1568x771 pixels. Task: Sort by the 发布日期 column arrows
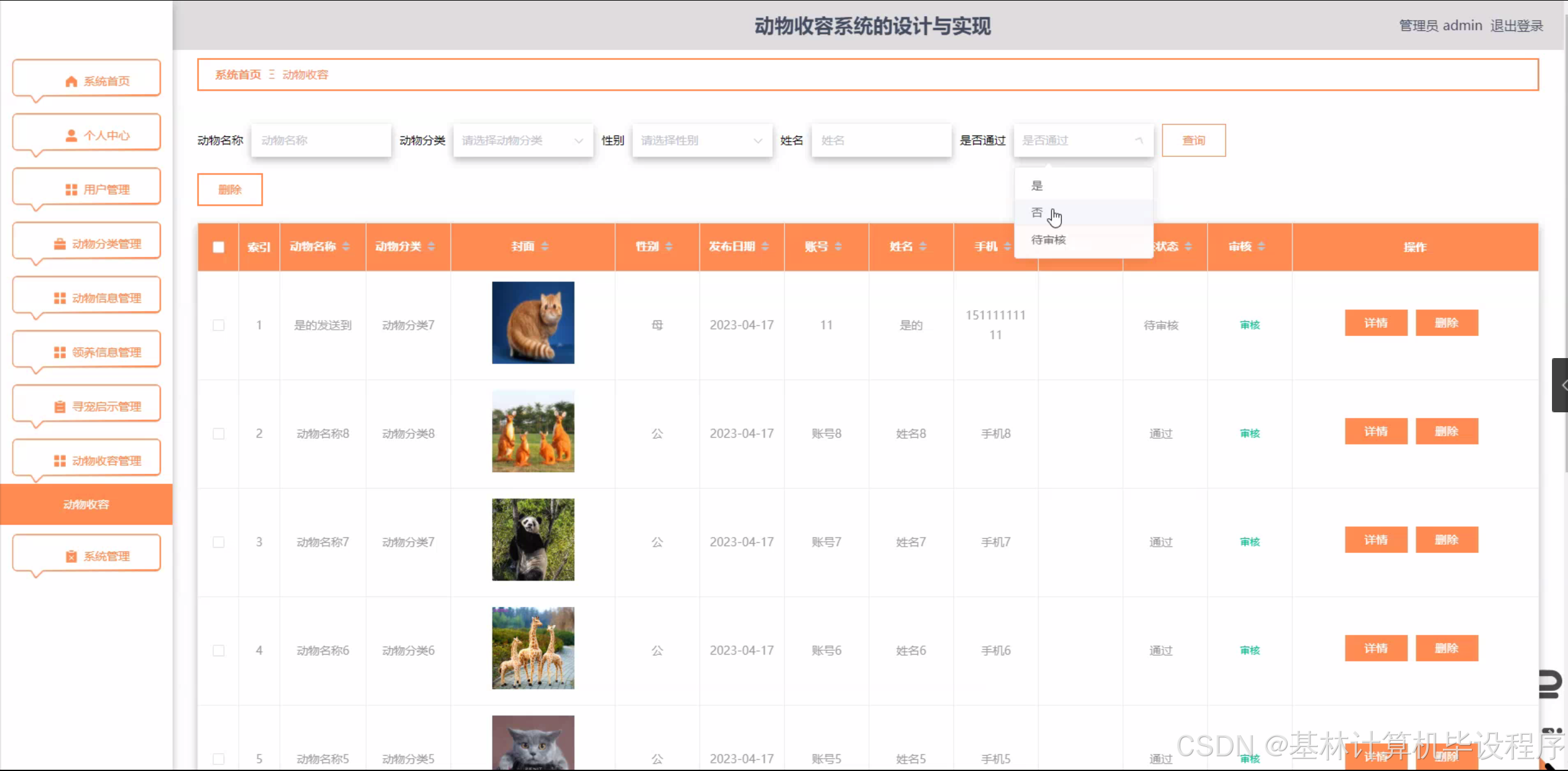765,247
